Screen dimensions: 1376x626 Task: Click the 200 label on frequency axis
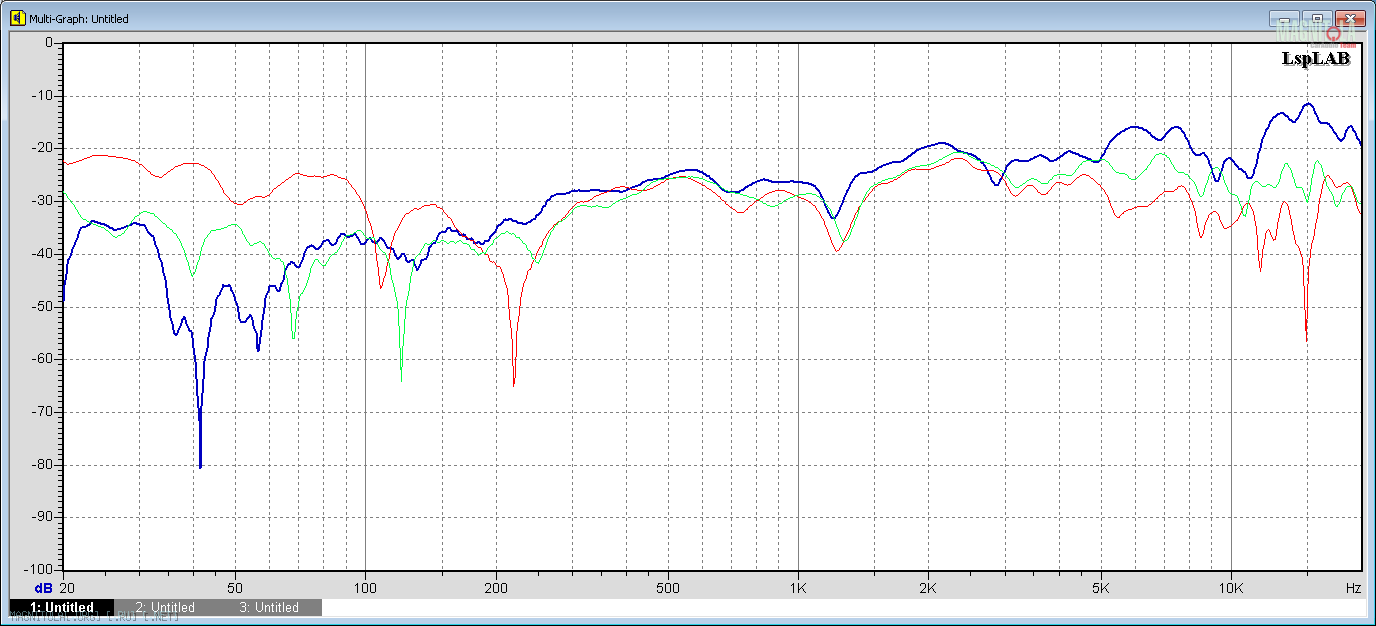tap(497, 587)
